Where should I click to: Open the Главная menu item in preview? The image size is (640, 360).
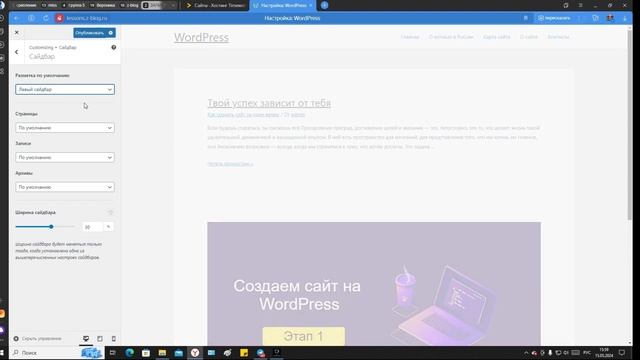(x=410, y=37)
